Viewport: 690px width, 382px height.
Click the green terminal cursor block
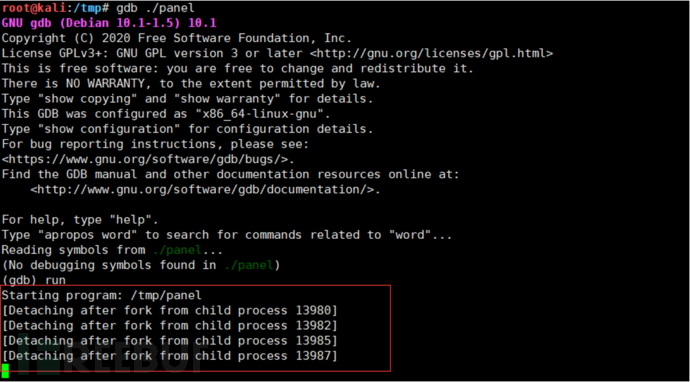(5, 371)
